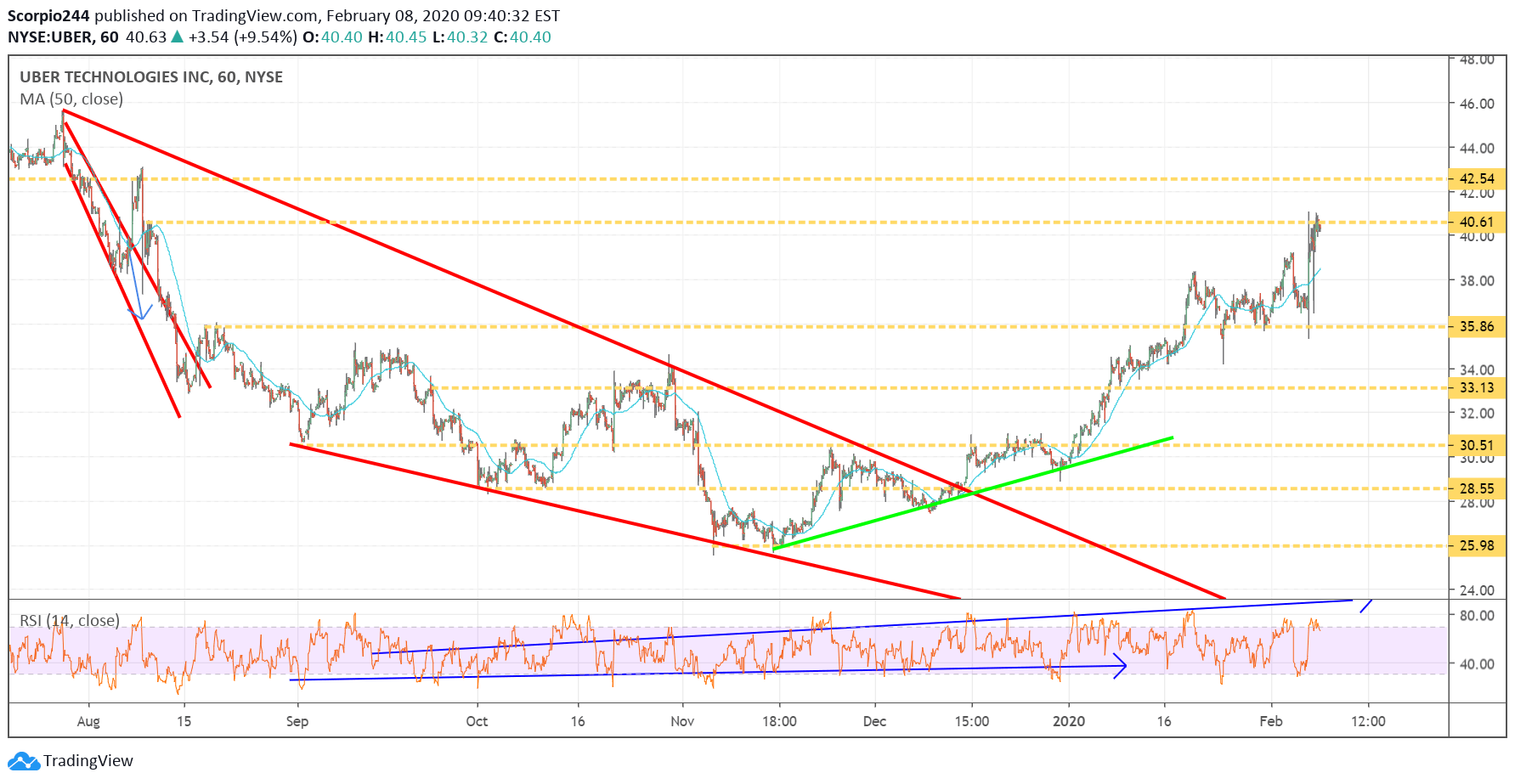Screen dimensions: 1515x784
Task: Click the O:40.40 open value
Action: (332, 37)
